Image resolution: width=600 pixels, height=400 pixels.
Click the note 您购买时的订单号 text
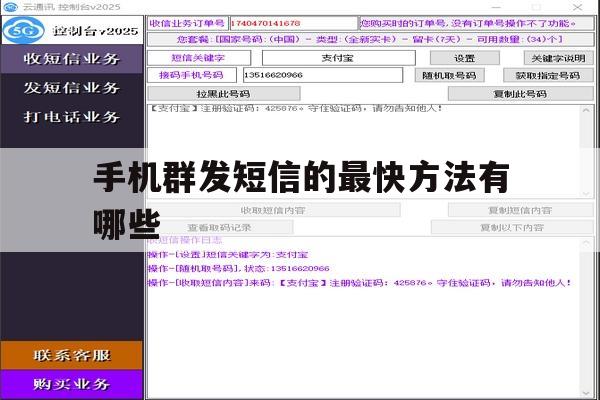468,23
